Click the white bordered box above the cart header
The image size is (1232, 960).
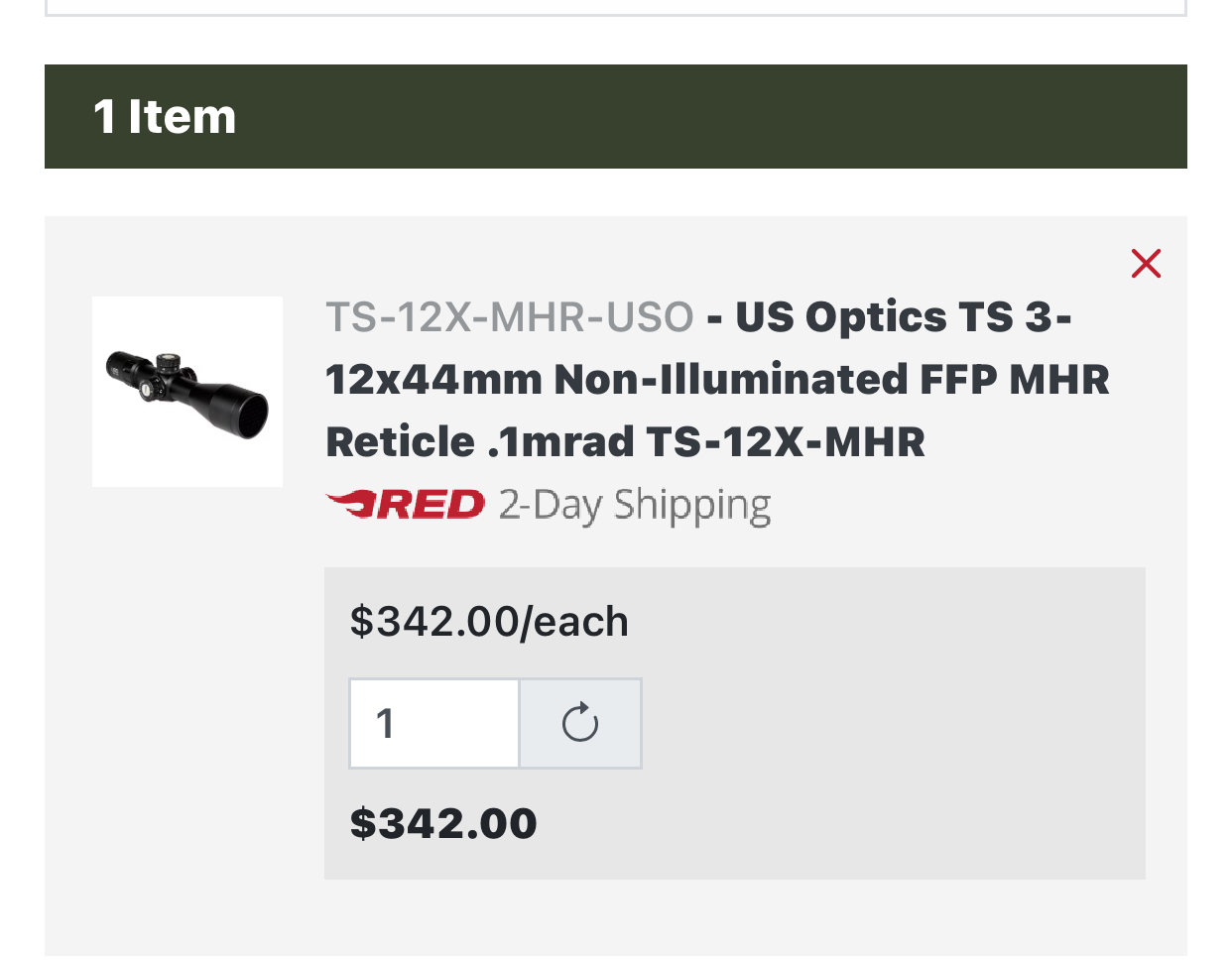[x=616, y=6]
